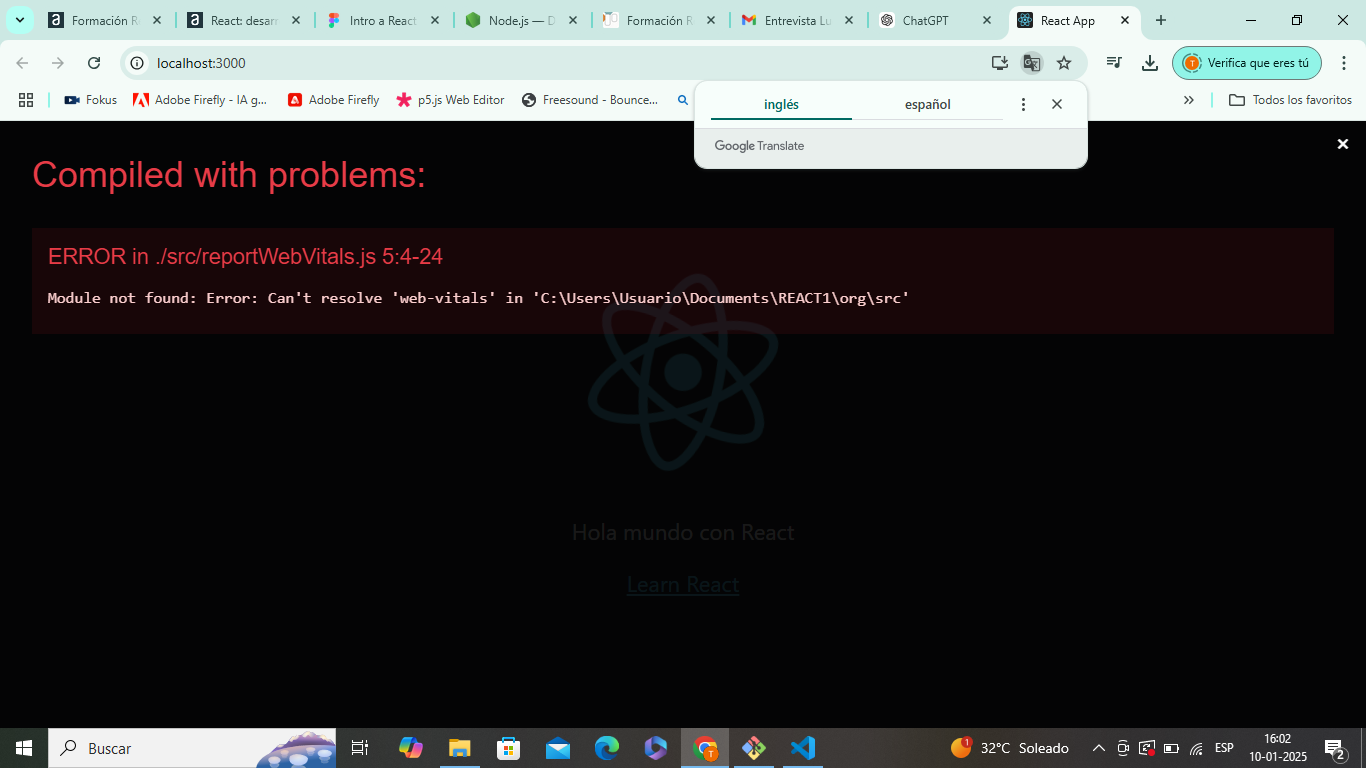Image resolution: width=1366 pixels, height=768 pixels.
Task: Open the Windows Start menu
Action: tap(24, 748)
